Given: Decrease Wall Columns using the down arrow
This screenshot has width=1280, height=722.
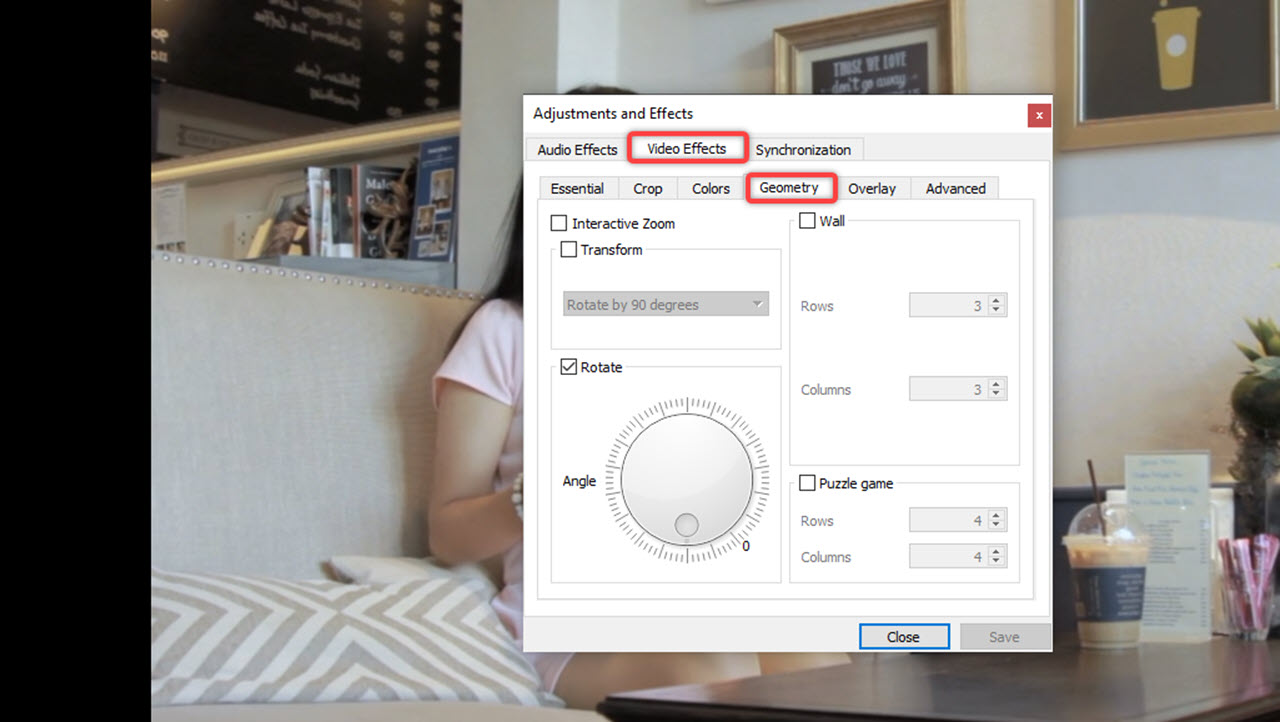Looking at the screenshot, I should click(x=997, y=393).
